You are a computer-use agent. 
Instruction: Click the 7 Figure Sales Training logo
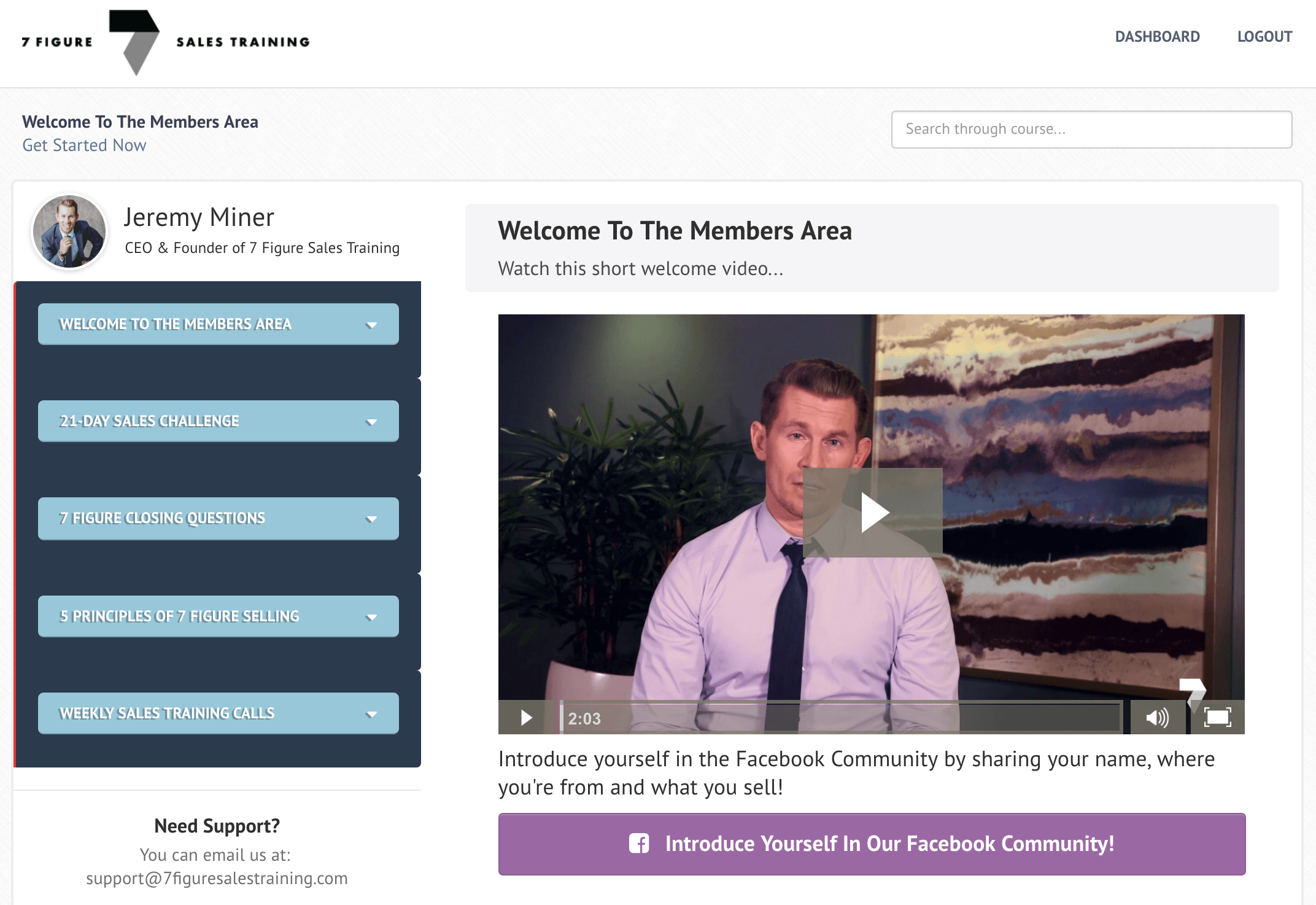(x=165, y=42)
